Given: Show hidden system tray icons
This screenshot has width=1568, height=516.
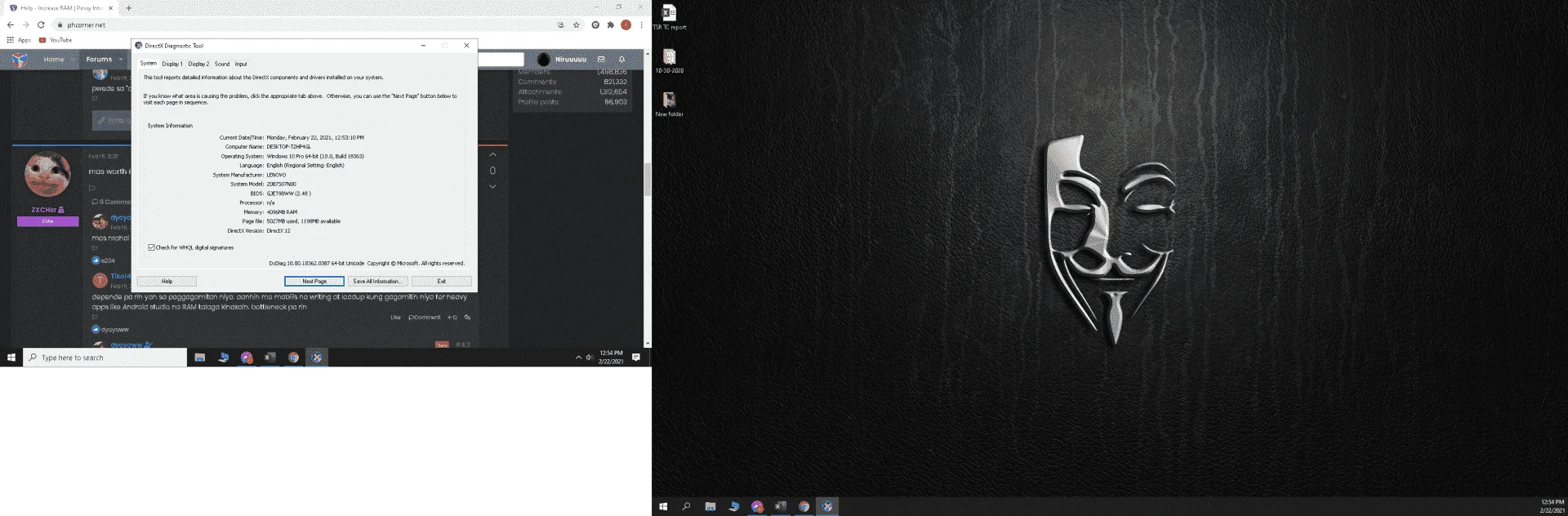Looking at the screenshot, I should 578,358.
